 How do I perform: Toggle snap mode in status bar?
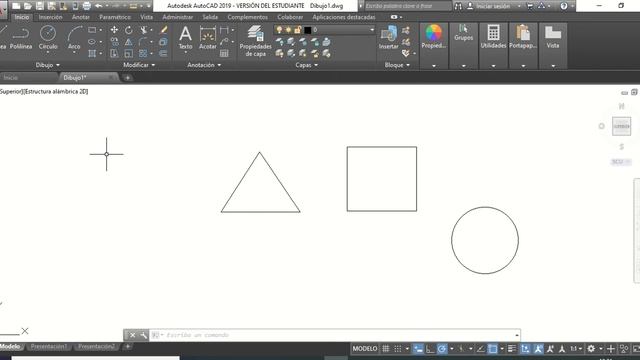(x=398, y=349)
